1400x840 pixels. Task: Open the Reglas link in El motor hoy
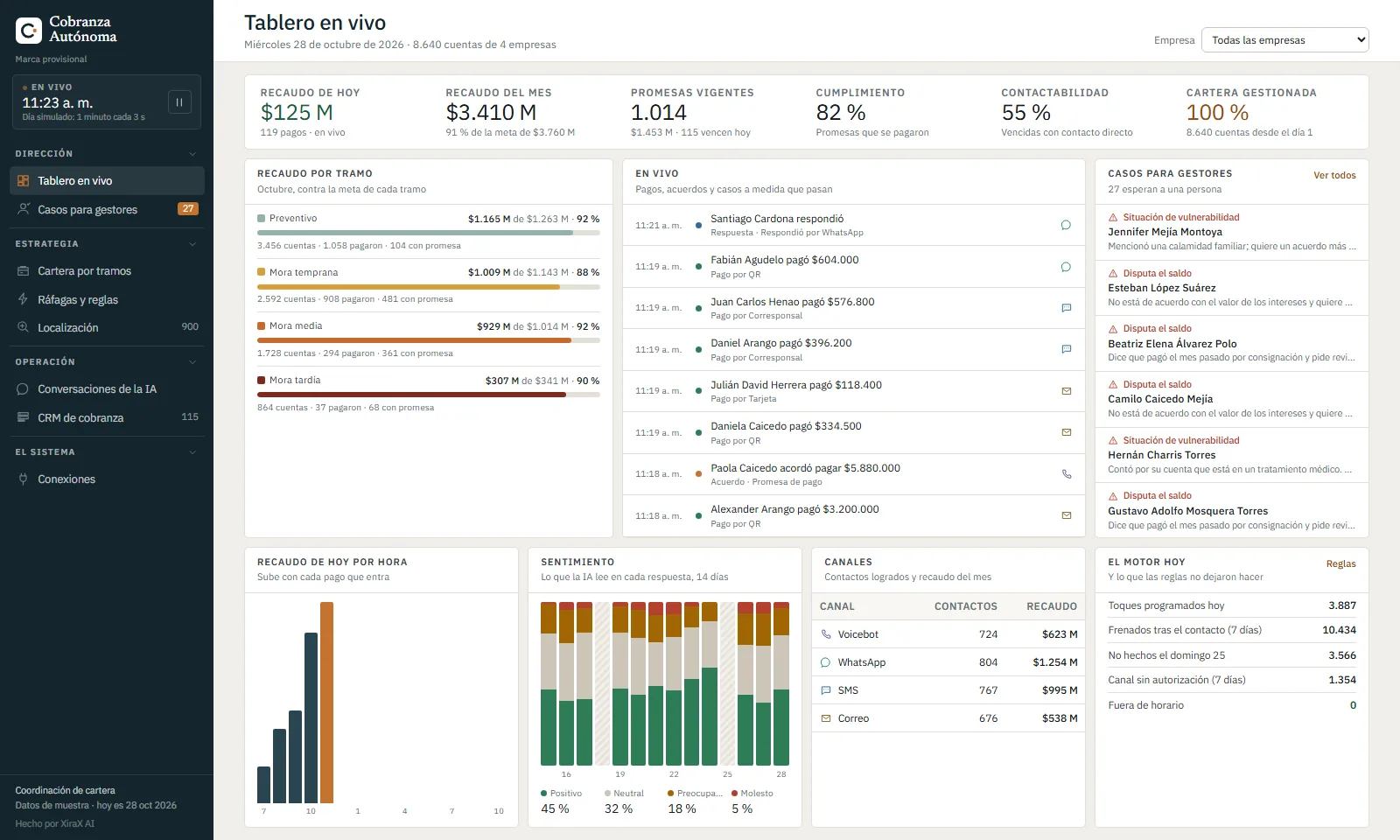coord(1340,563)
